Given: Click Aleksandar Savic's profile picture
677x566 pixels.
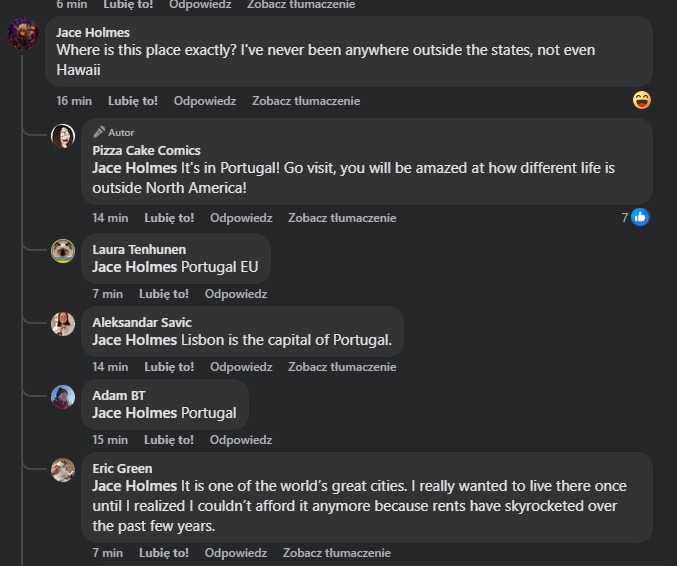Looking at the screenshot, I should coord(63,324).
